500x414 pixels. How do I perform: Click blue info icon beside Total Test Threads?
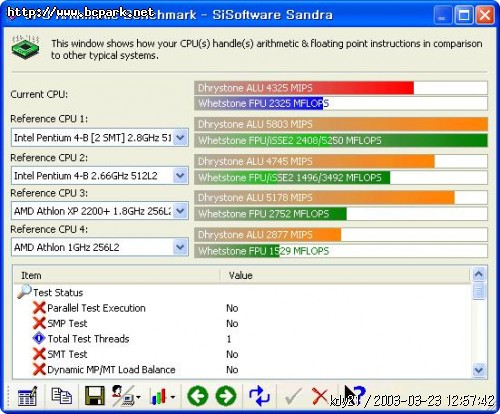pos(39,338)
